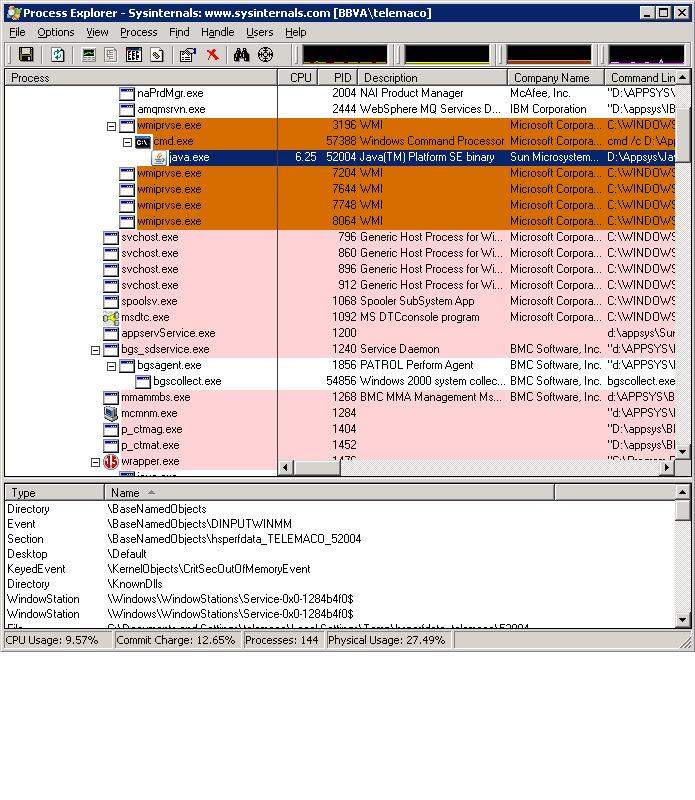Open the View menu
695x800 pixels.
97,32
